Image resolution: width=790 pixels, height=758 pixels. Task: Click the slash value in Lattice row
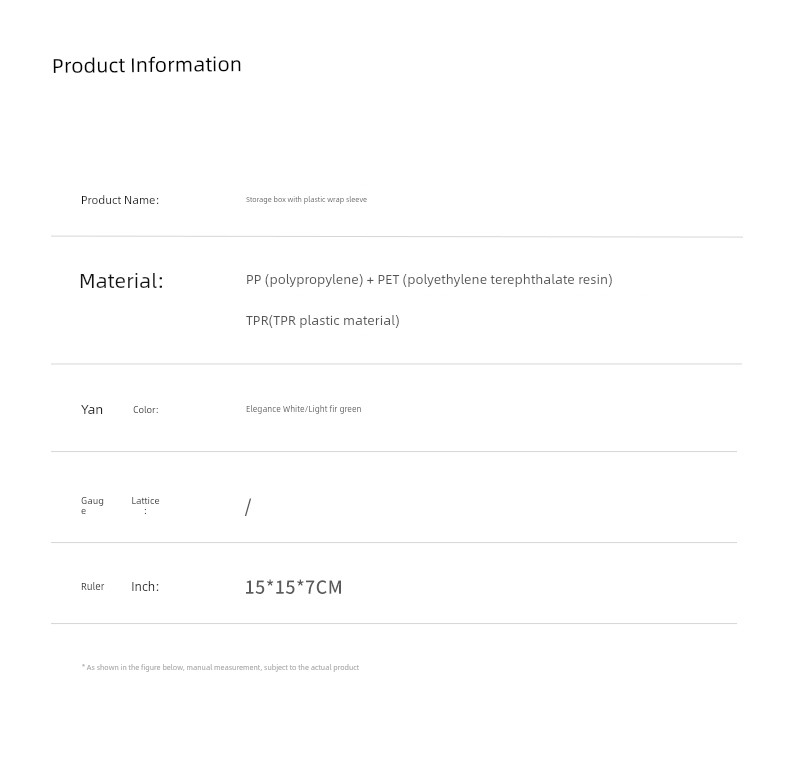pos(248,507)
